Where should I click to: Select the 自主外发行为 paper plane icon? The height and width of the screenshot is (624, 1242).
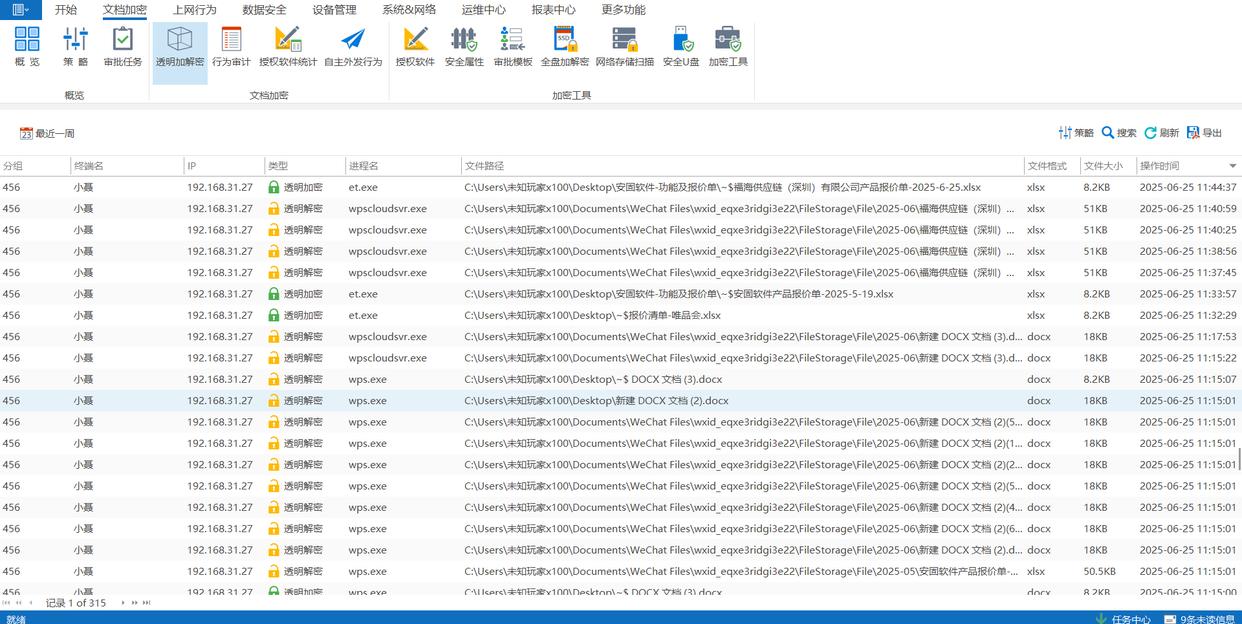(353, 47)
